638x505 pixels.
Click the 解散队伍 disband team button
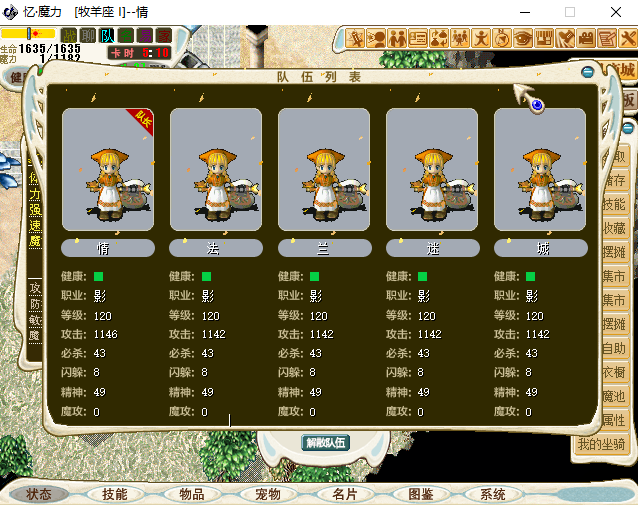[325, 442]
